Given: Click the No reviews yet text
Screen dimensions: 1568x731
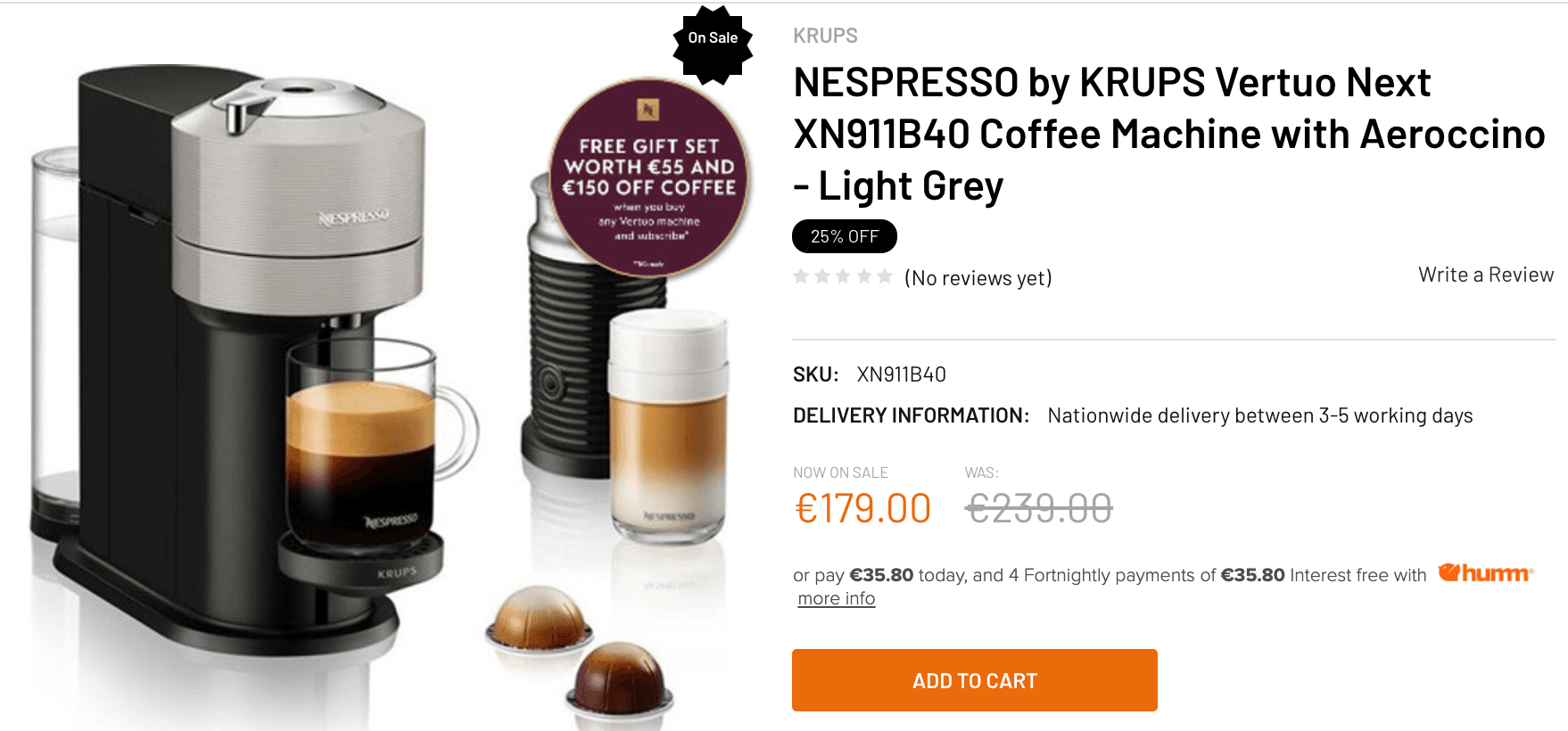Looking at the screenshot, I should [978, 278].
